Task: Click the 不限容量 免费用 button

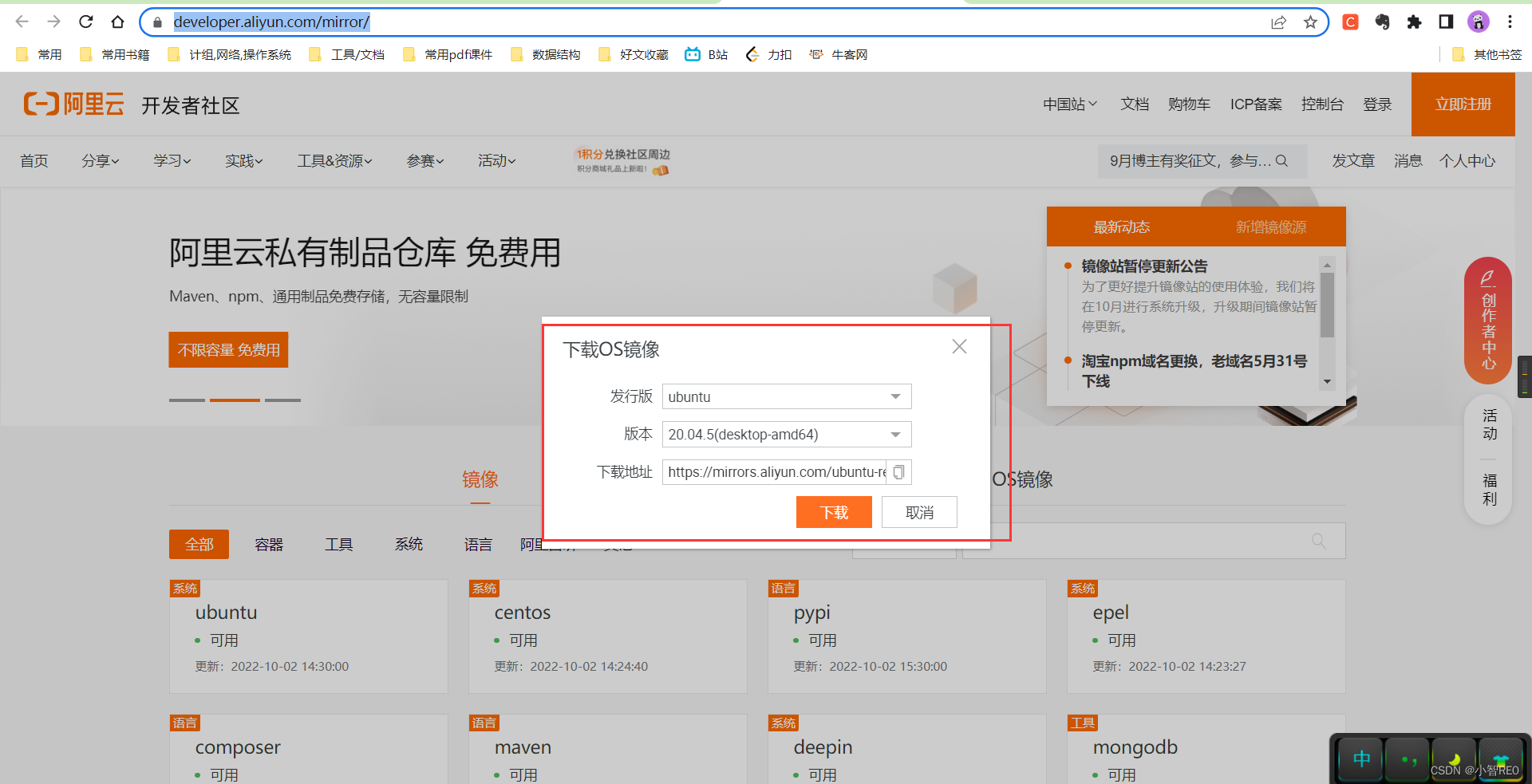Action: (228, 349)
